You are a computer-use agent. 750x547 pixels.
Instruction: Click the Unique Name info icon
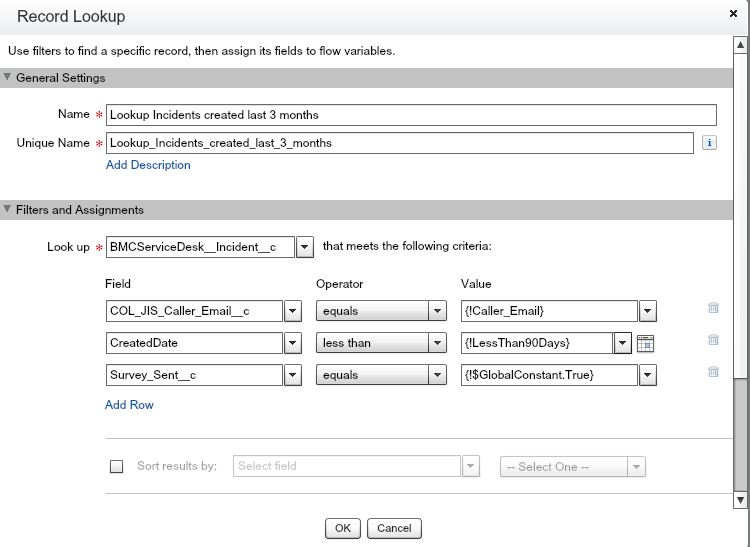(709, 143)
